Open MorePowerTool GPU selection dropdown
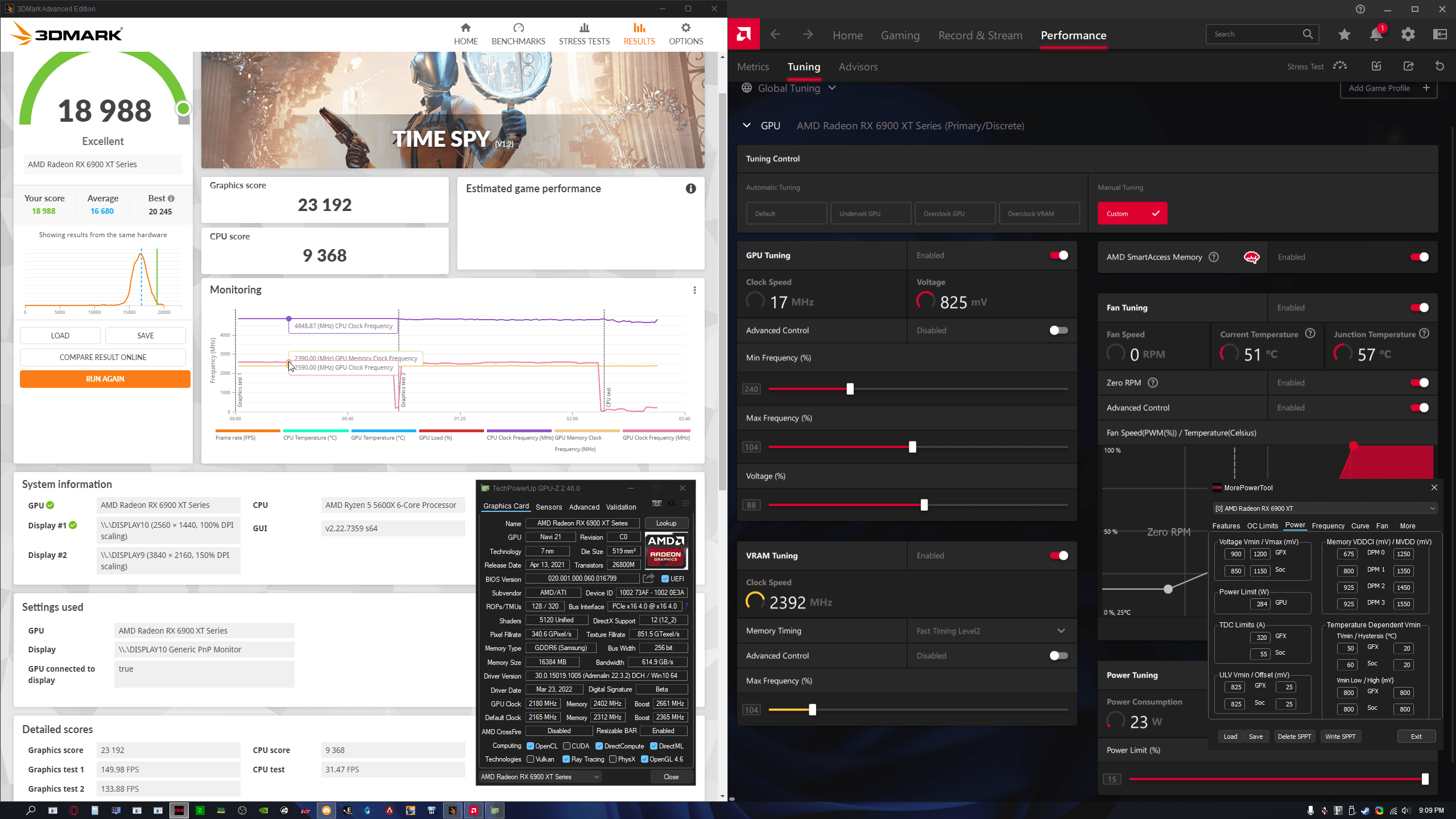Screen dimensions: 1456x819 point(1325,508)
